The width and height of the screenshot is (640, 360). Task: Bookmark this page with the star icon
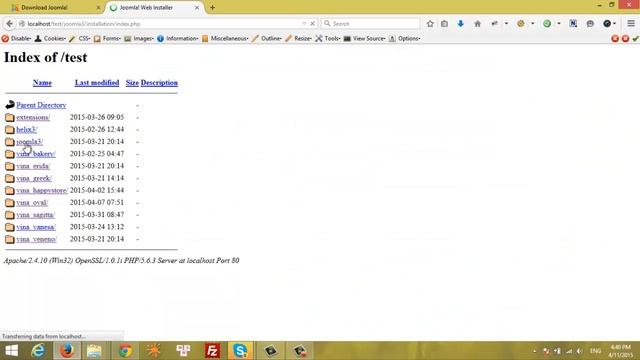[x=430, y=24]
